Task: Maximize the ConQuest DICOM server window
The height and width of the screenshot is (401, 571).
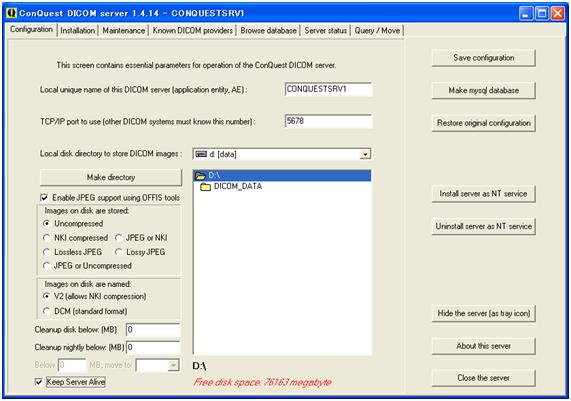Action: point(542,13)
